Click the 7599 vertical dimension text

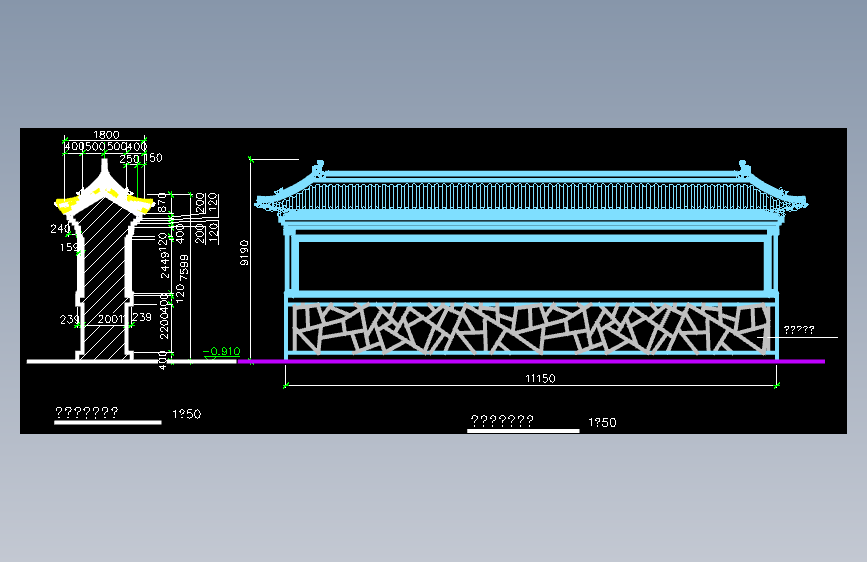pos(184,268)
